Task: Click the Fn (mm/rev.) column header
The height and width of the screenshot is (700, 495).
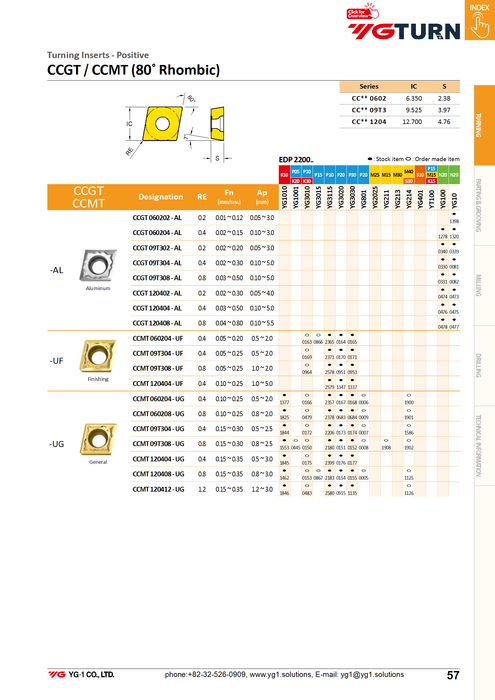Action: point(229,197)
